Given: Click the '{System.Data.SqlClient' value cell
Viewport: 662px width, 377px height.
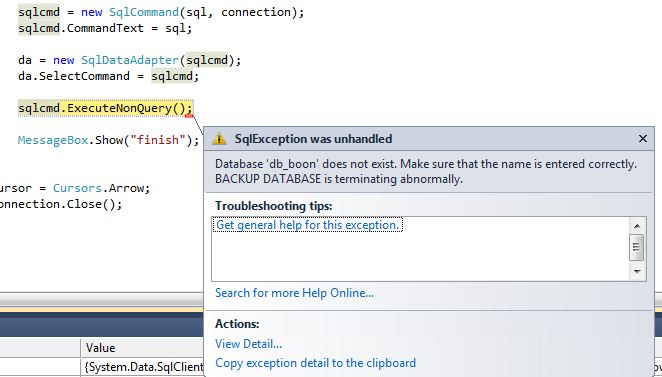Looking at the screenshot, I should [x=144, y=367].
